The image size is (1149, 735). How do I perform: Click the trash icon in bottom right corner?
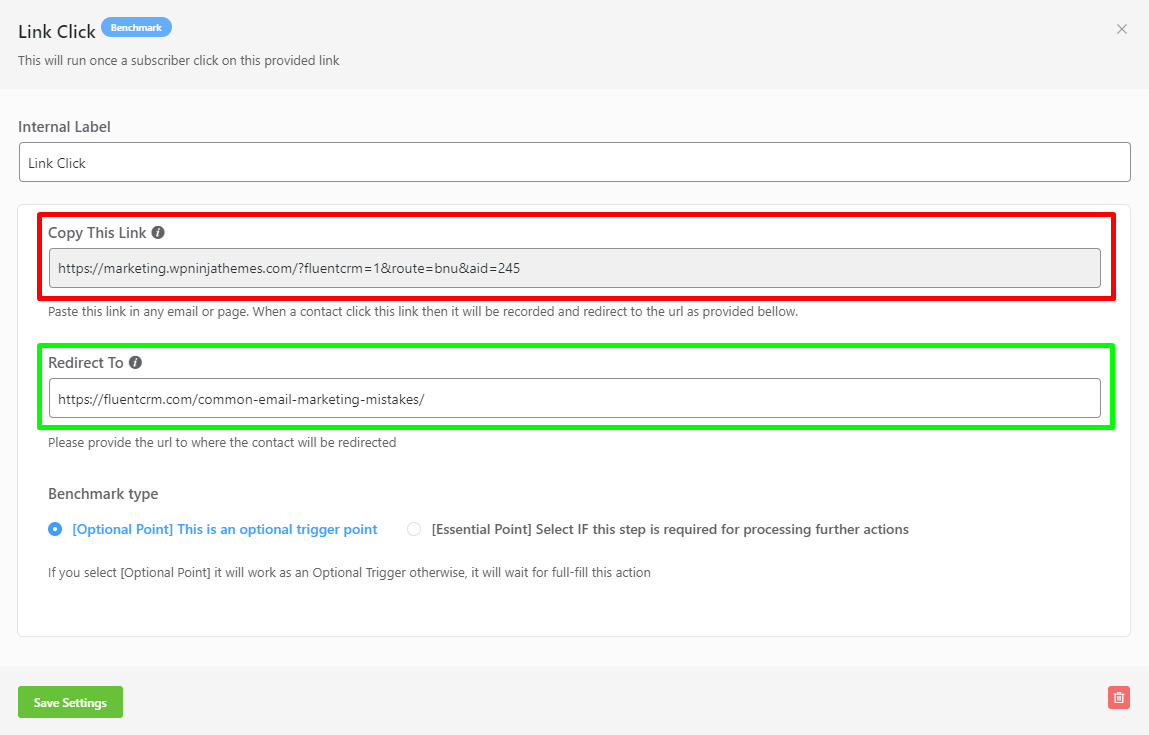click(x=1118, y=697)
